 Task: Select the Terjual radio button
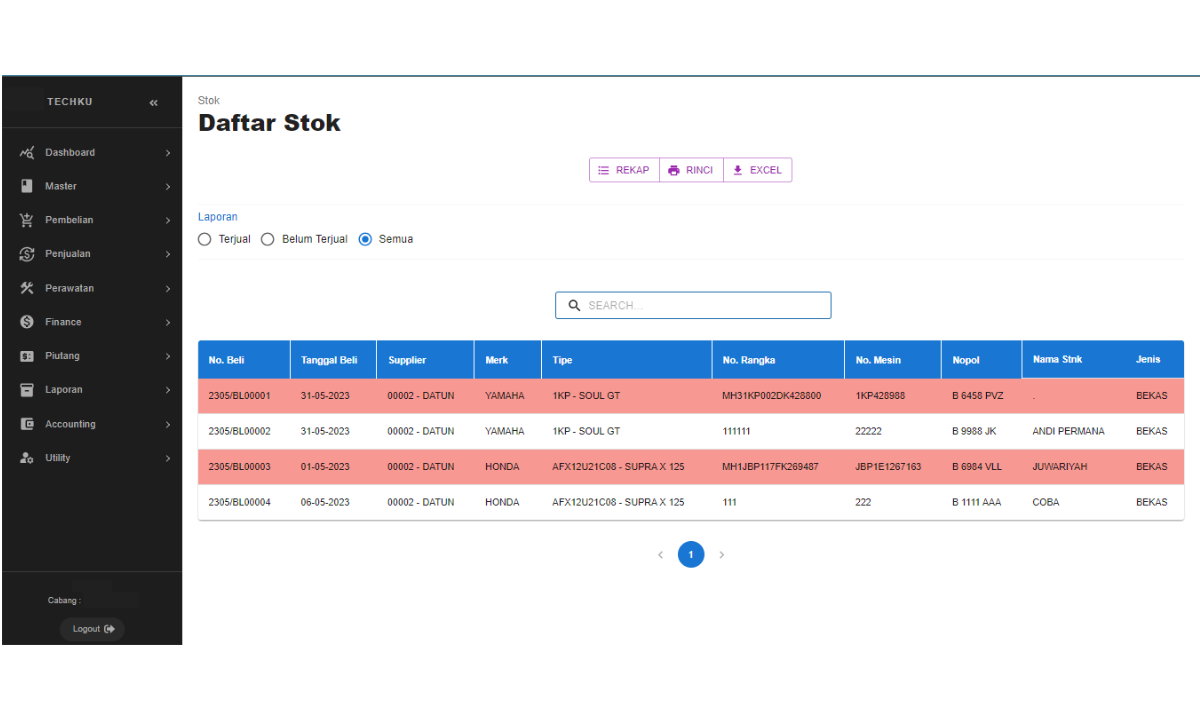pos(205,240)
